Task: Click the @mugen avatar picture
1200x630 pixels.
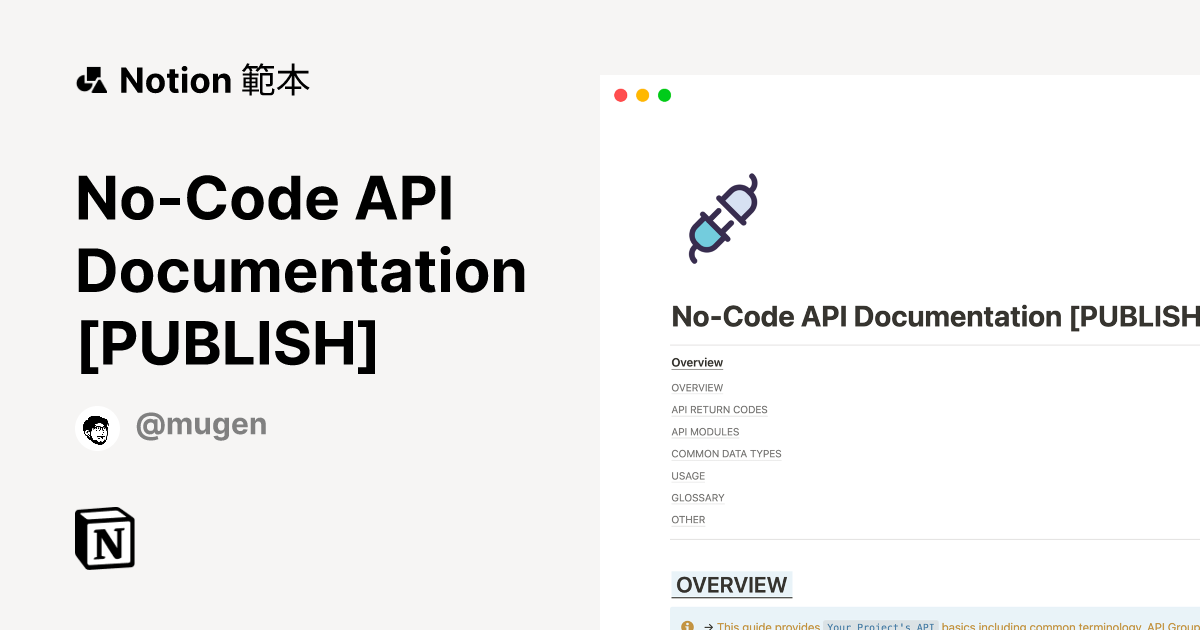Action: [97, 428]
